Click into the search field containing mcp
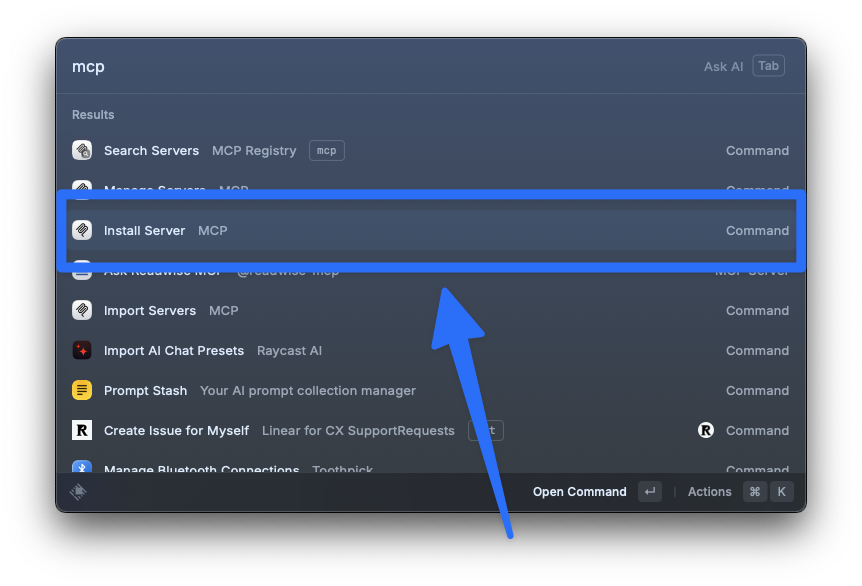The image size is (862, 586). tap(379, 67)
